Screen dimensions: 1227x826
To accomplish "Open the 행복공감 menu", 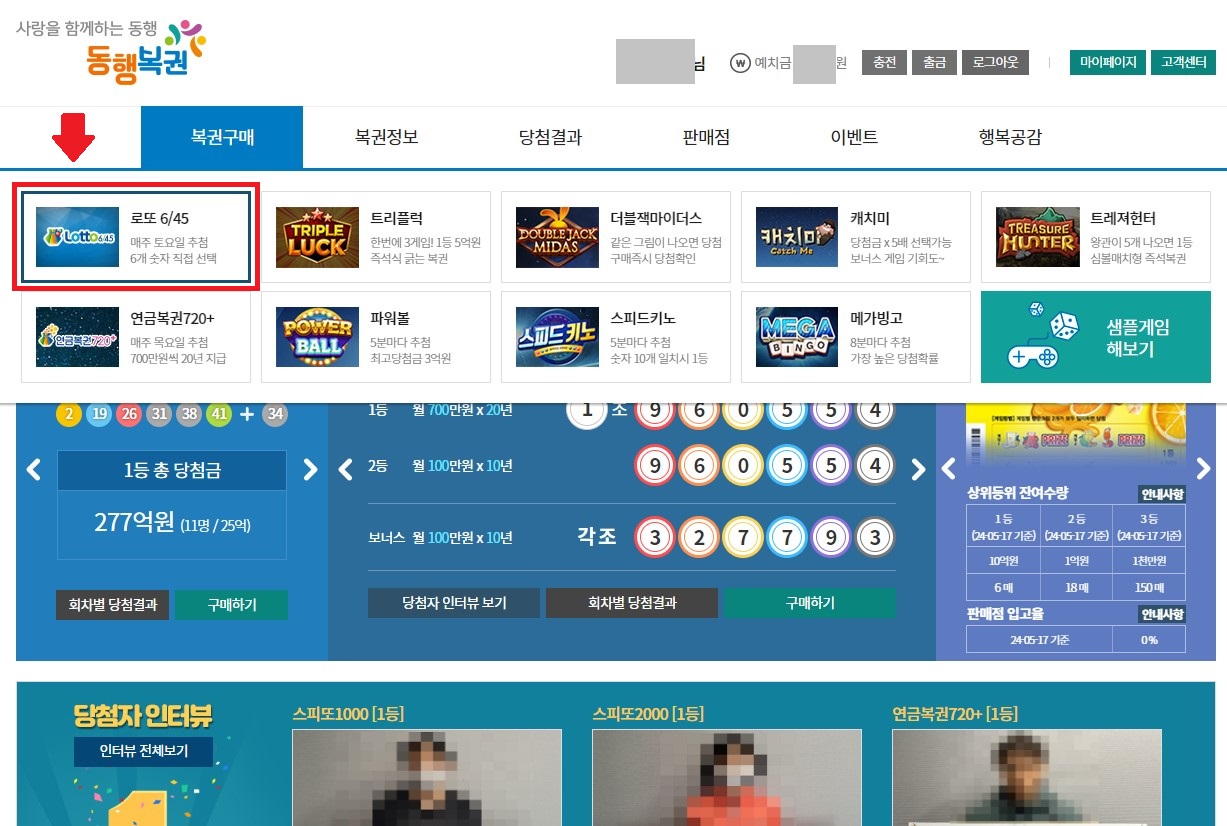I will [1010, 137].
